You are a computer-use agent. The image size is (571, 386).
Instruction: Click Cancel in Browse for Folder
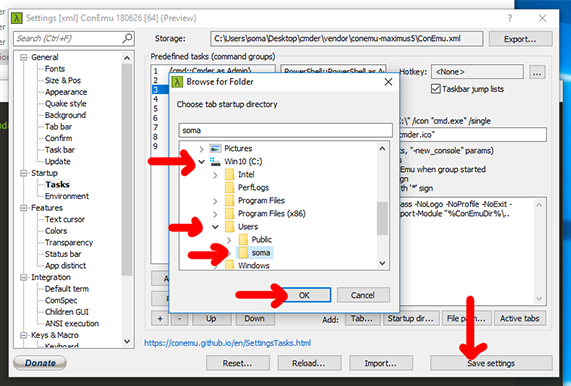click(363, 295)
